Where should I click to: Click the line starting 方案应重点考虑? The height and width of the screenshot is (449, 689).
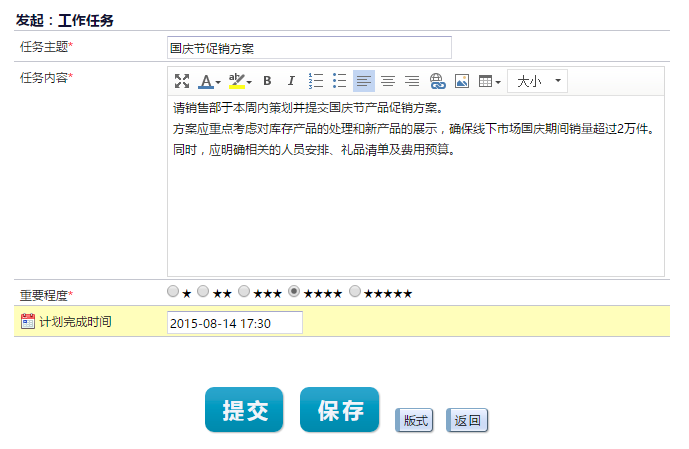click(x=414, y=129)
